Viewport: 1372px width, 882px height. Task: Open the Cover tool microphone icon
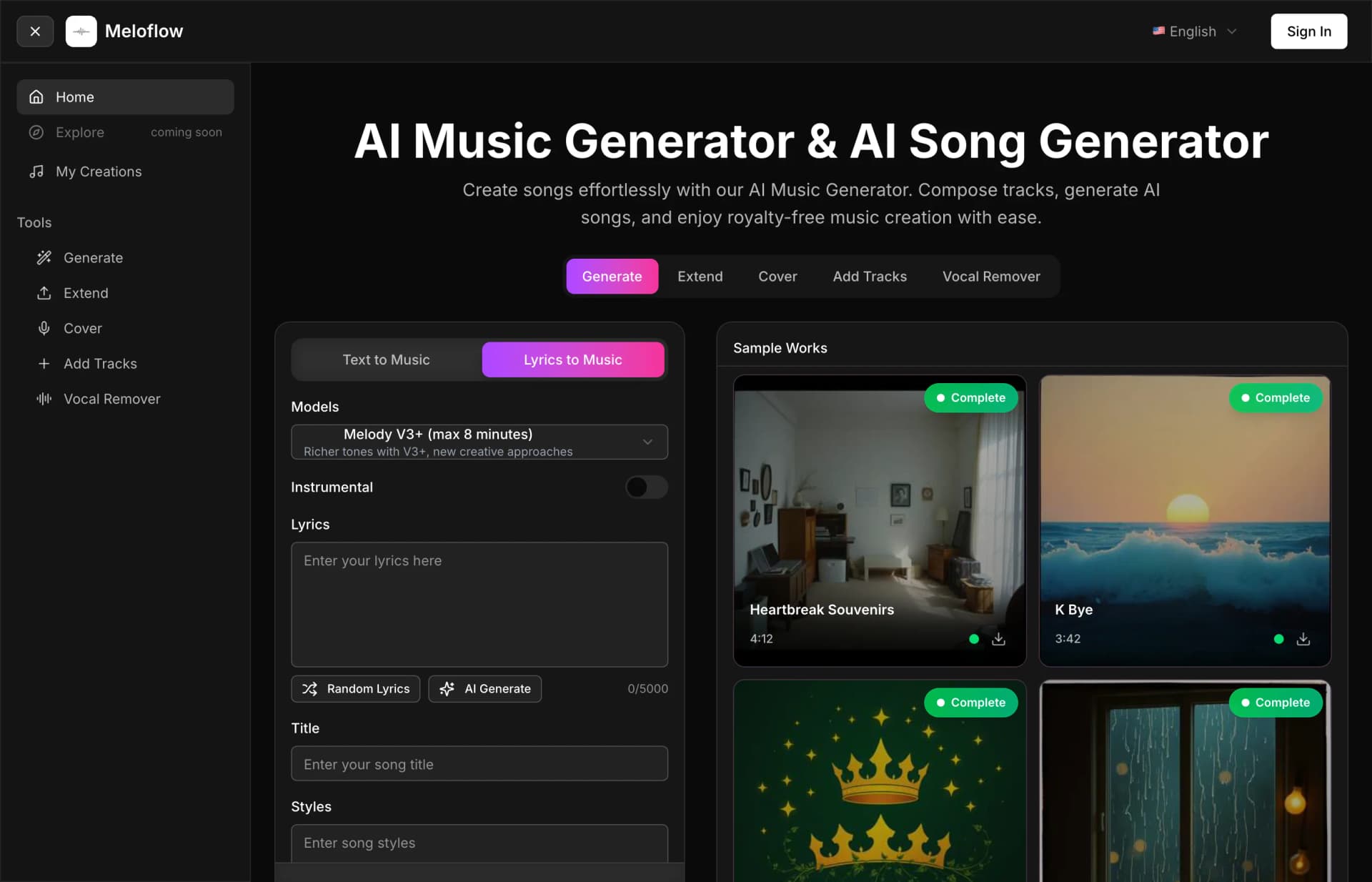click(44, 328)
